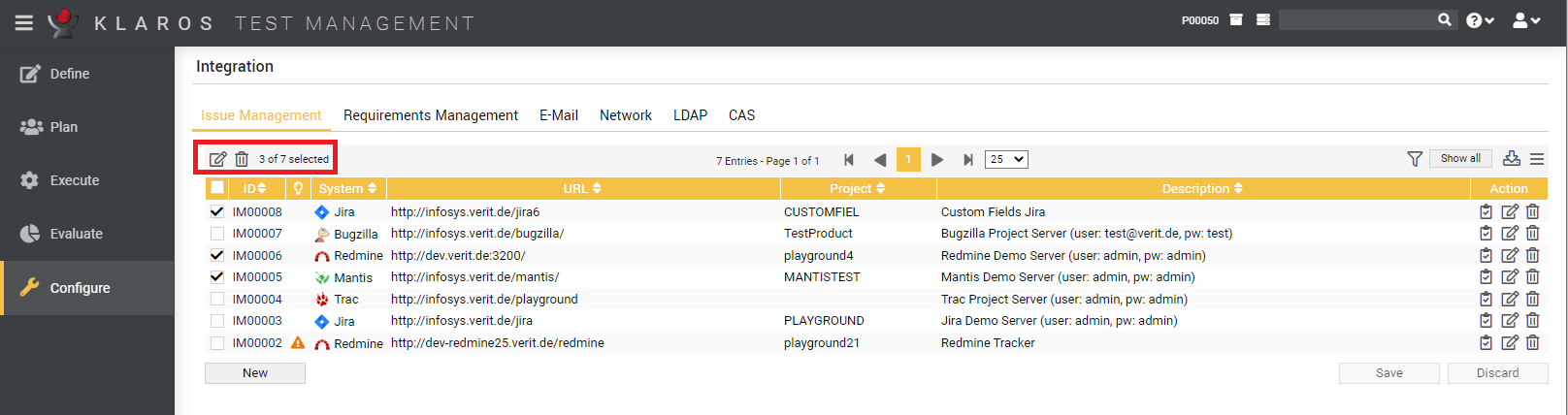Uncheck the IM00008 row checkbox
Image resolution: width=1568 pixels, height=415 pixels.
pos(217,212)
